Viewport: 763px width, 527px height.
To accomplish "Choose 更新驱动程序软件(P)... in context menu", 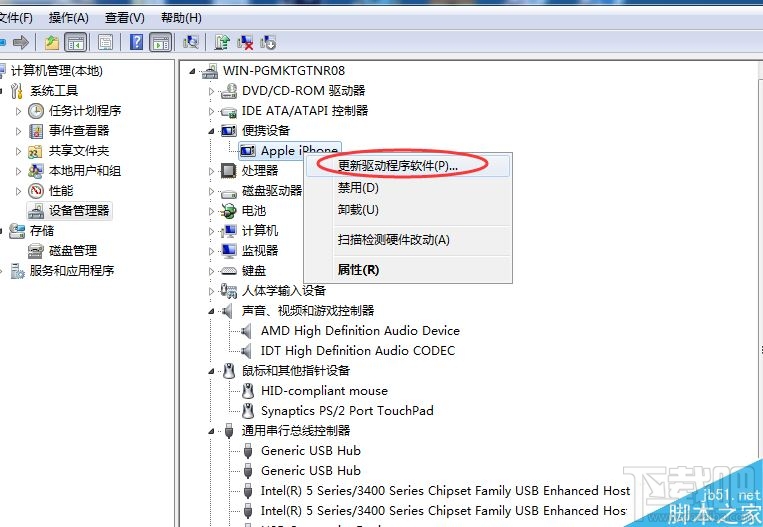I will coord(408,166).
